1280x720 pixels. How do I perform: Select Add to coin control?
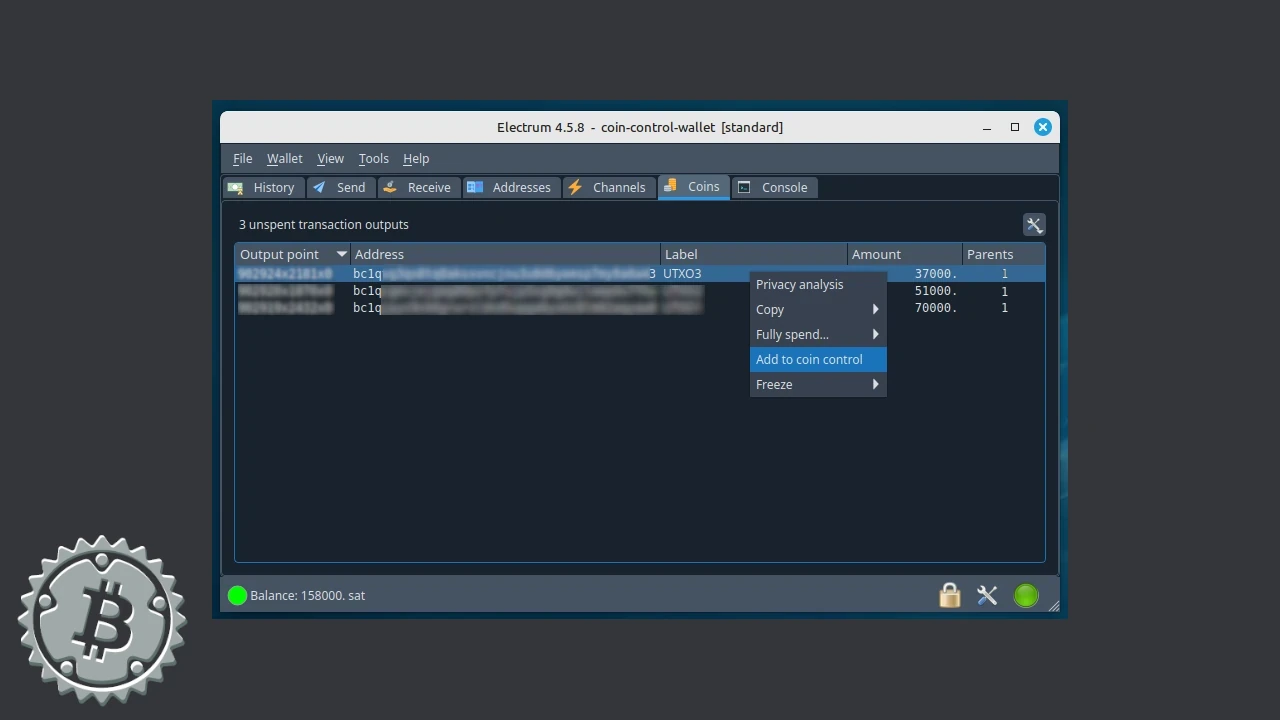point(818,360)
